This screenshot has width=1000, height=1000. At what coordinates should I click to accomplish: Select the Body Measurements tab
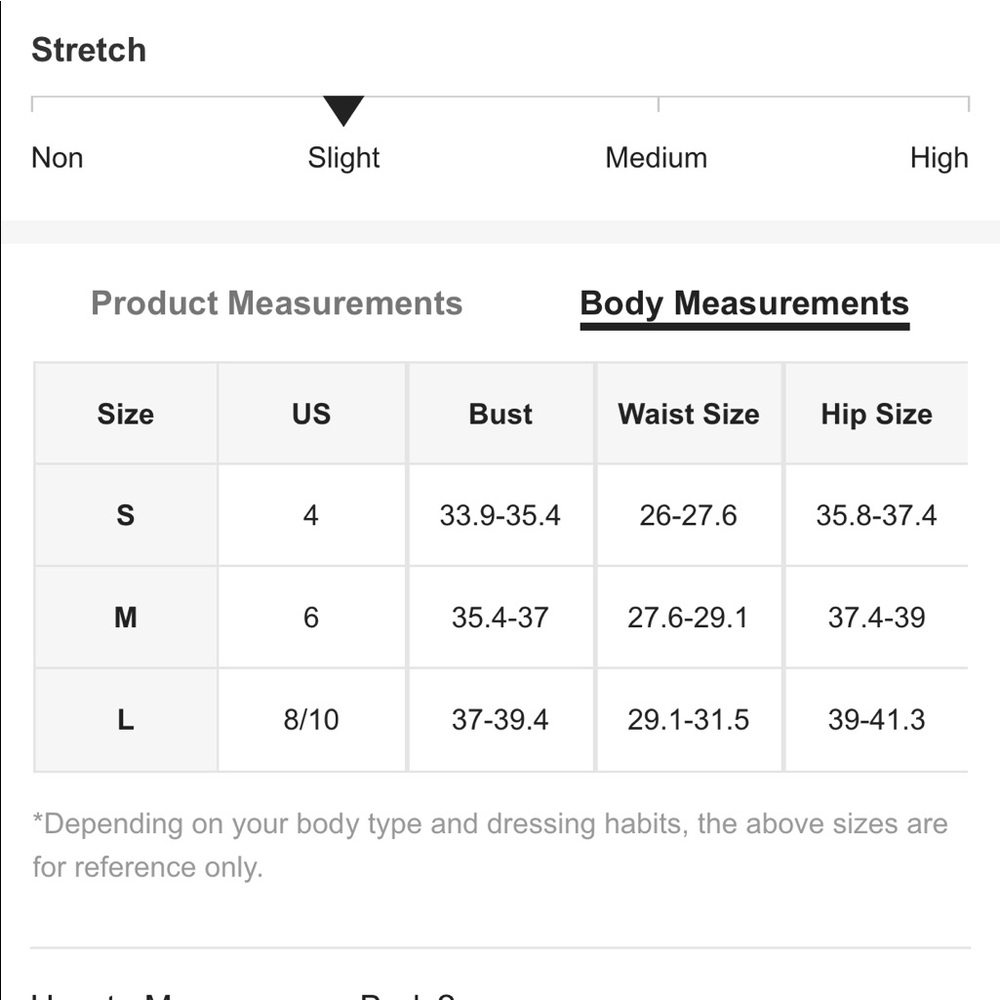point(744,305)
